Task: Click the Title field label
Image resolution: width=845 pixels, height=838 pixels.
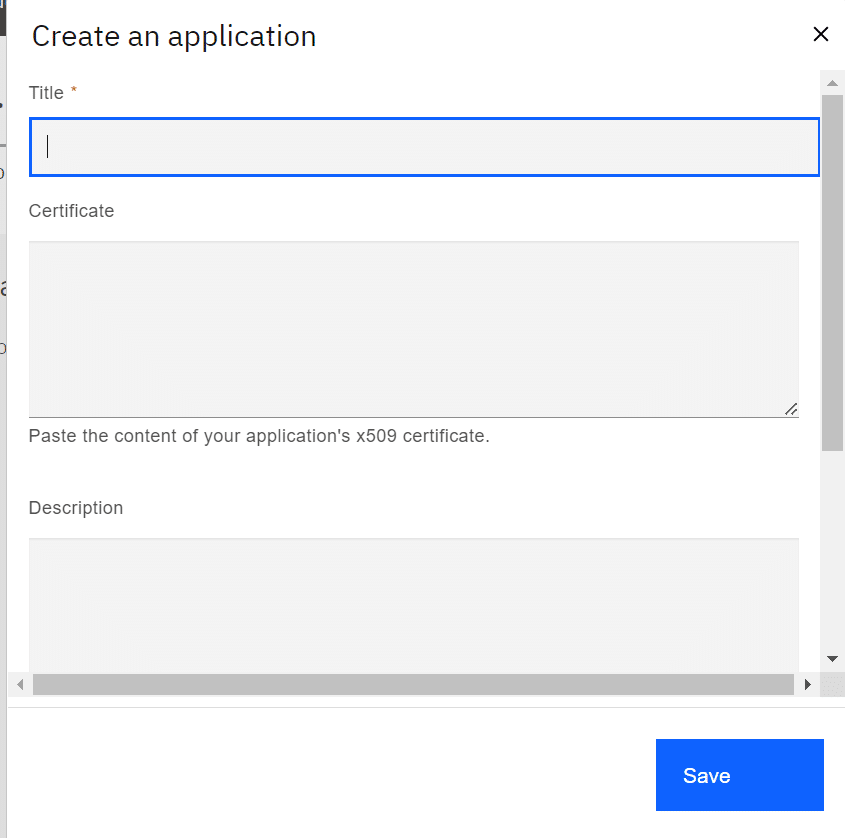Action: 46,93
